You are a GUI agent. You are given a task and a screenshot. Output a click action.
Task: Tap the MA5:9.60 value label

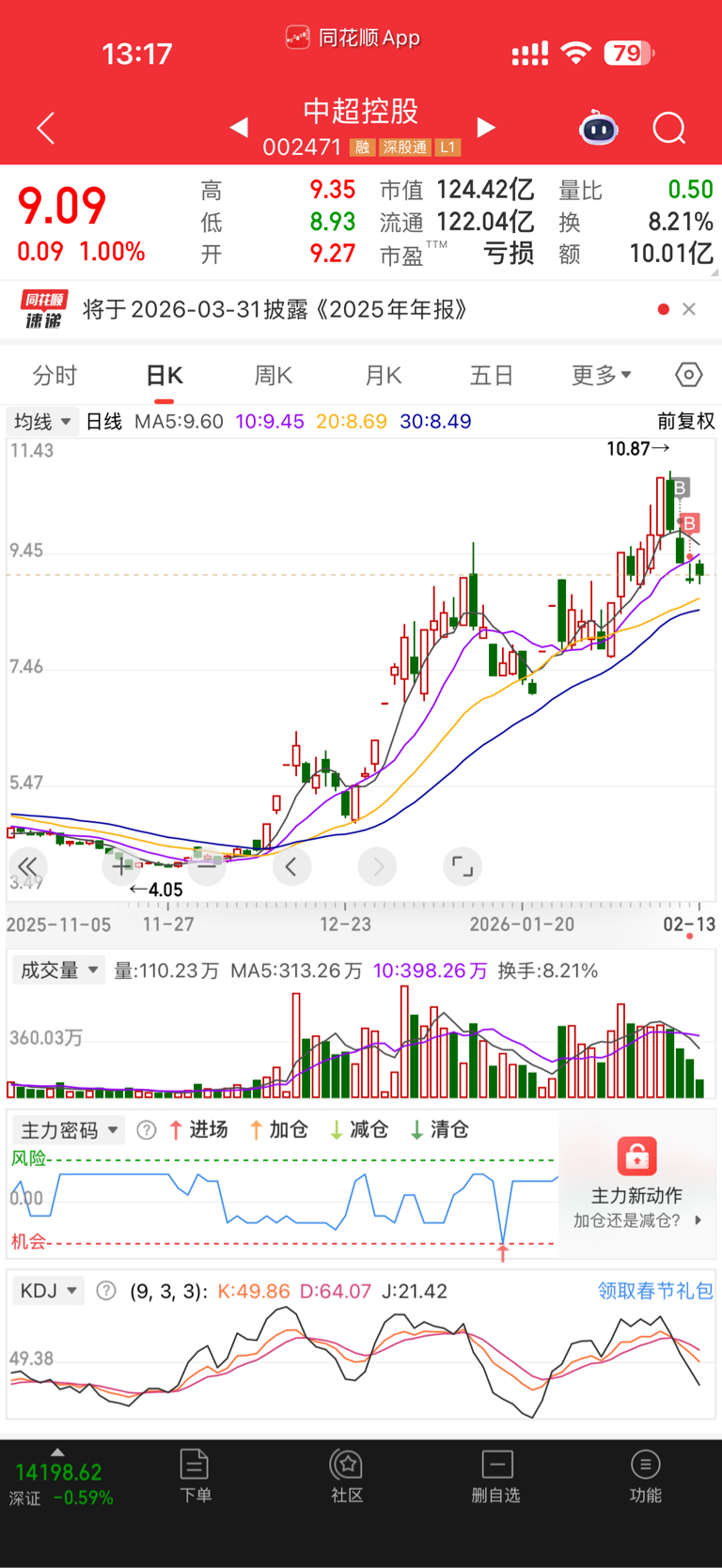pos(179,421)
